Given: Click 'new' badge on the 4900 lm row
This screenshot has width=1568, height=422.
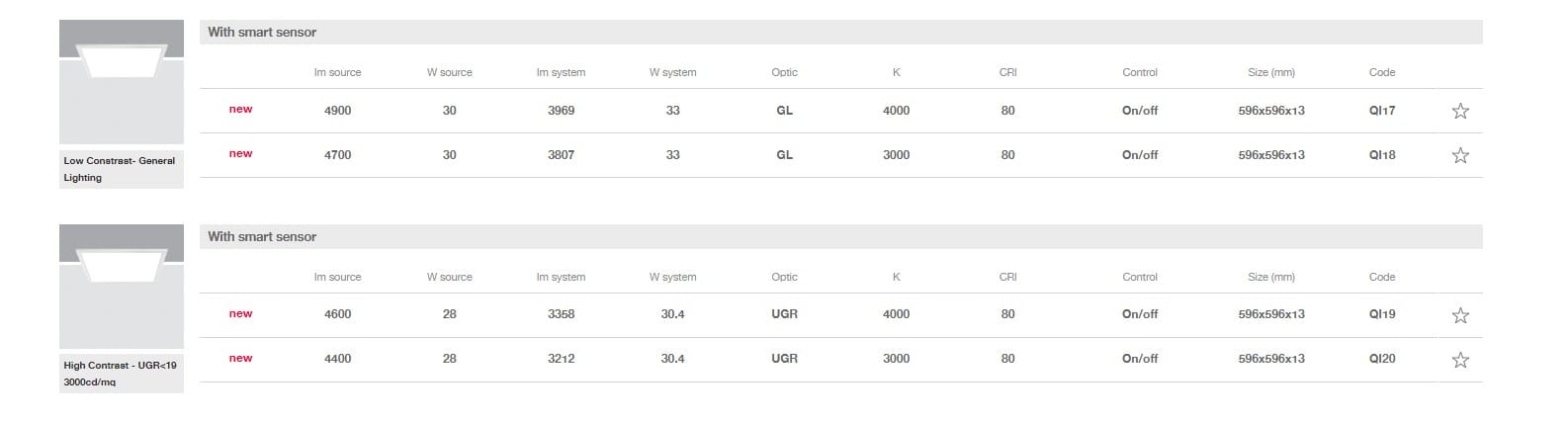Looking at the screenshot, I should click(240, 110).
